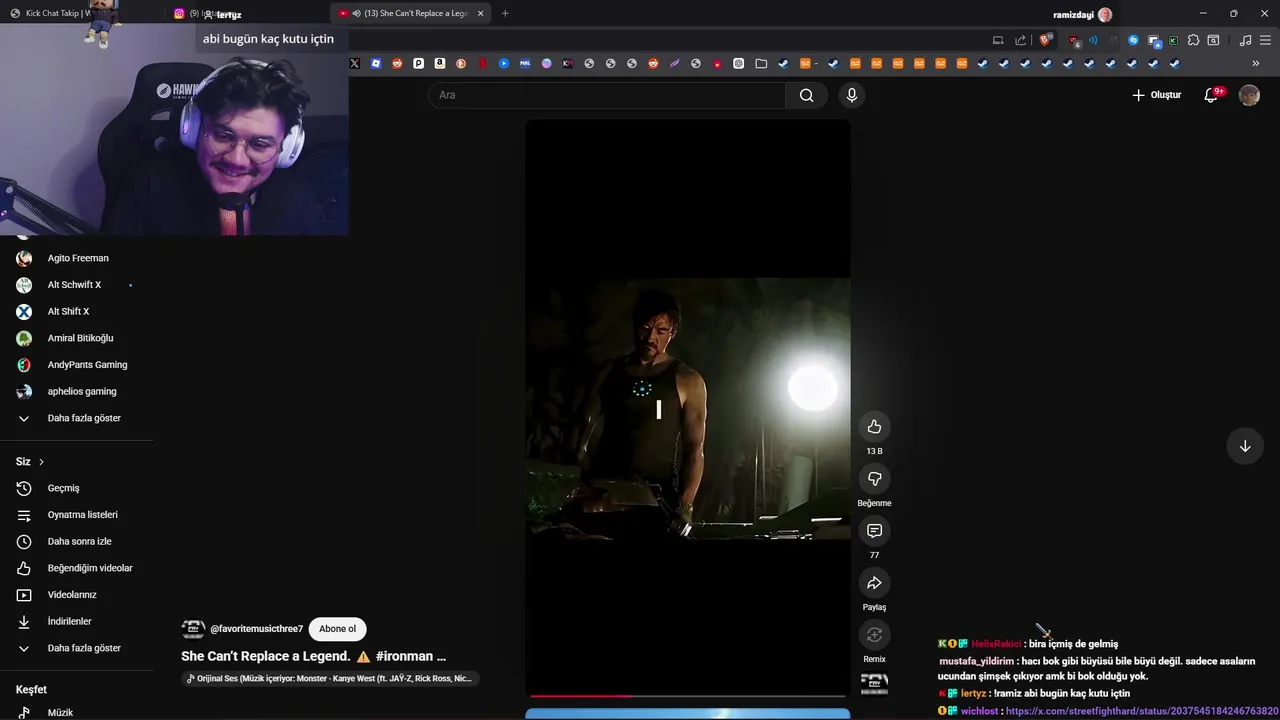Focus the Ara search field
This screenshot has width=1280, height=720.
pos(607,95)
